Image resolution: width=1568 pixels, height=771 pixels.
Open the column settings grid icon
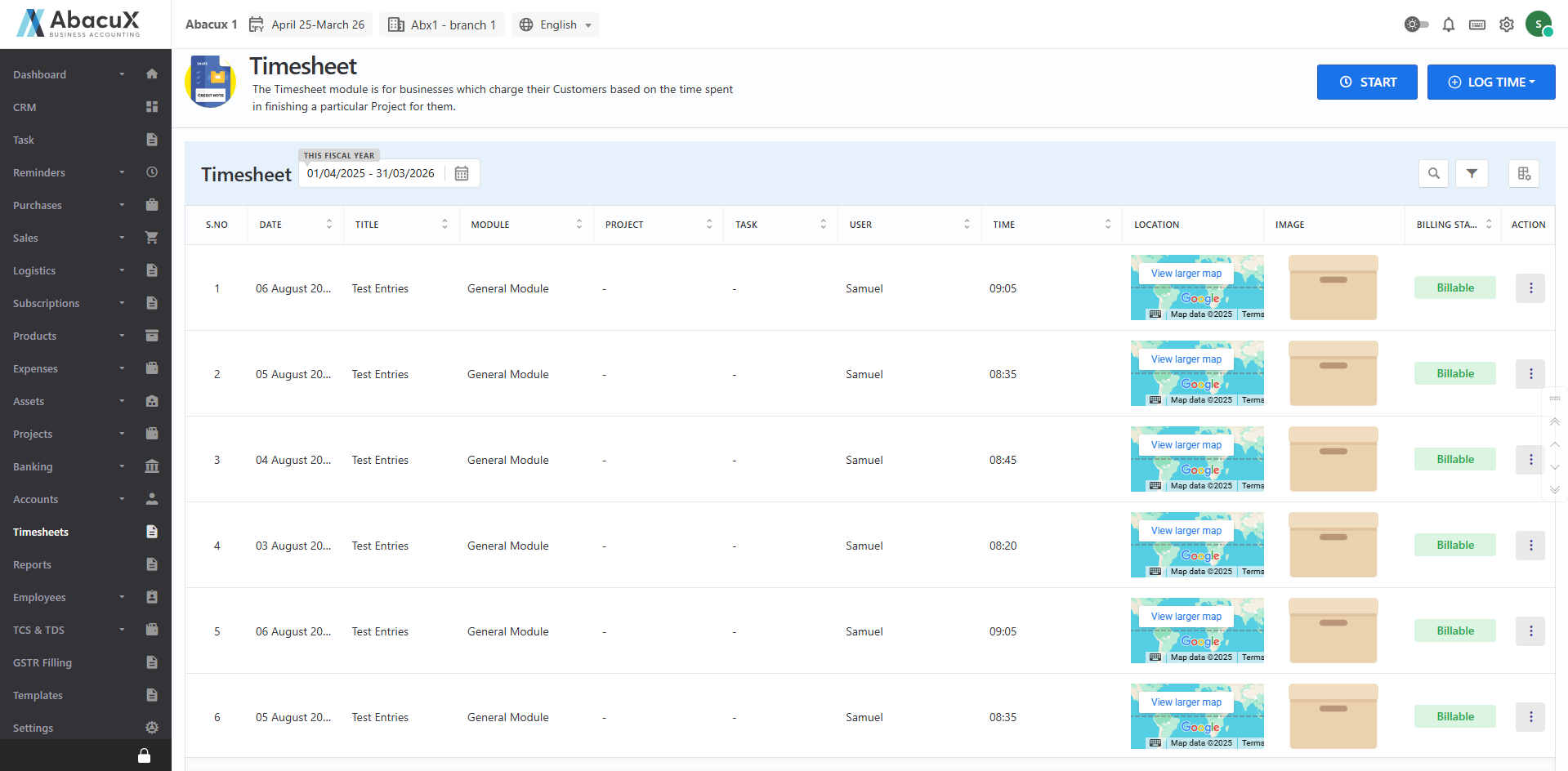(1524, 173)
